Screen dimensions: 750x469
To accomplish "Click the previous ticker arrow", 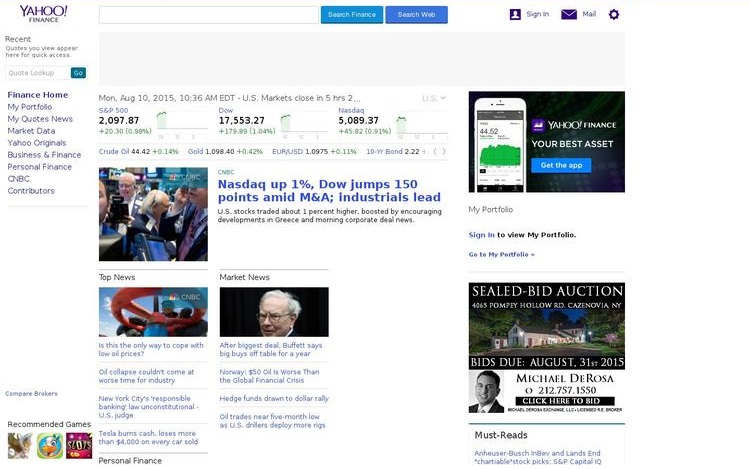I will pyautogui.click(x=435, y=152).
